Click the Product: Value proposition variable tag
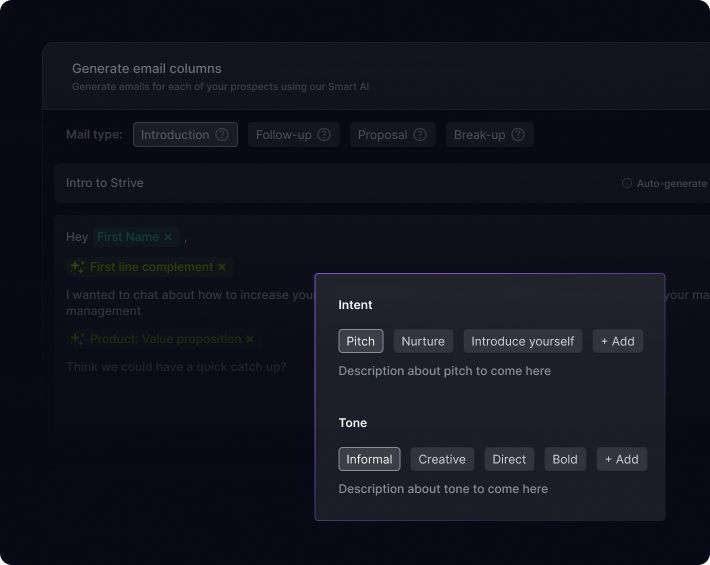This screenshot has width=710, height=565. [163, 339]
